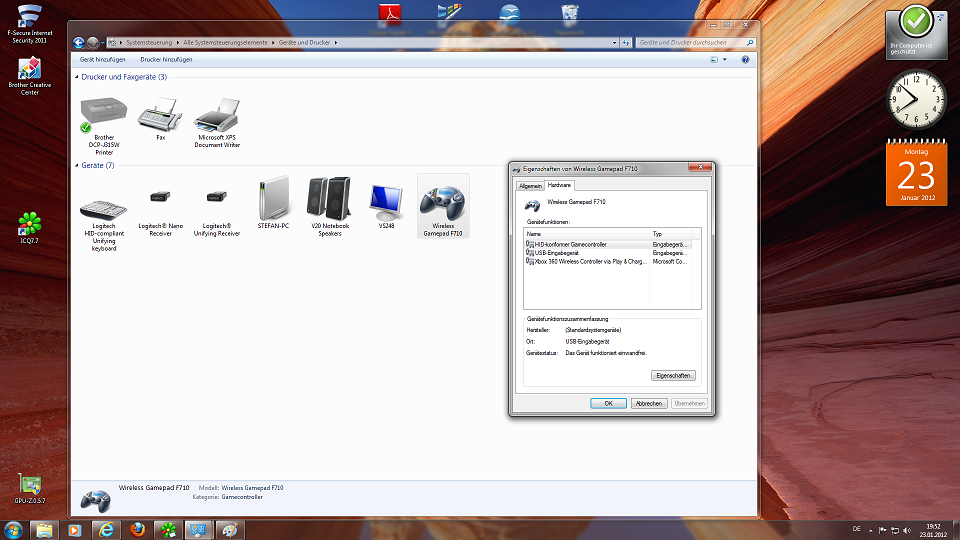Launch Internet Explorer from taskbar
Image resolution: width=960 pixels, height=540 pixels.
[x=106, y=530]
